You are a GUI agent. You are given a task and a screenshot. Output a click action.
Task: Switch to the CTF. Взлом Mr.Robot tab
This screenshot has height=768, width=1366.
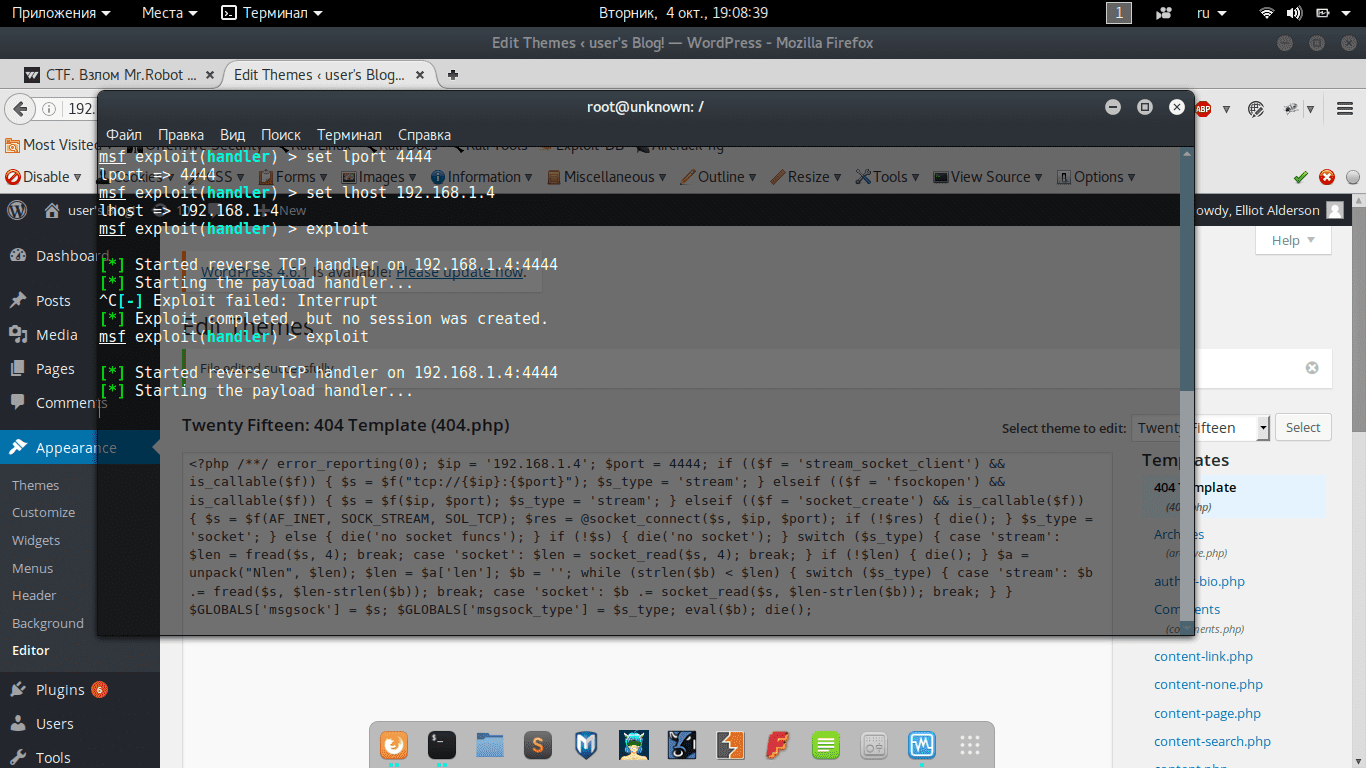[119, 75]
